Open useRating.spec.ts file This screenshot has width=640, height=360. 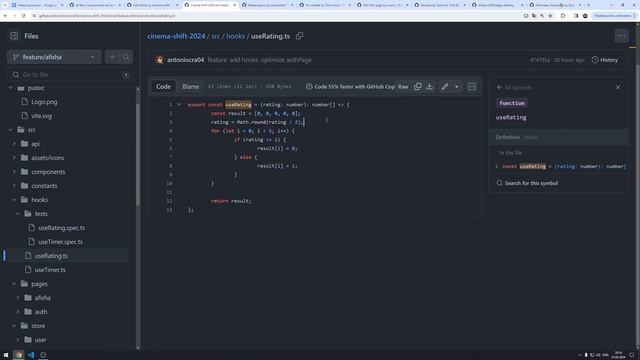(x=61, y=228)
